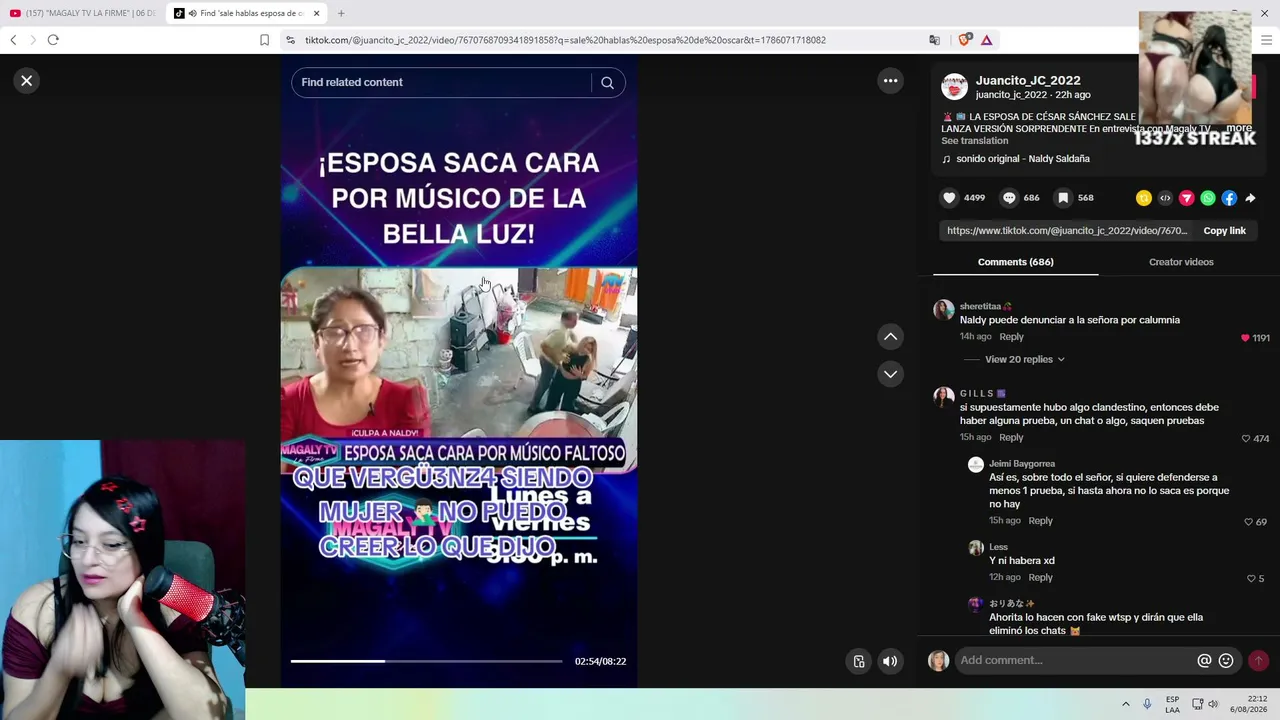
Task: Close the TikTok browser tab
Action: pyautogui.click(x=316, y=13)
